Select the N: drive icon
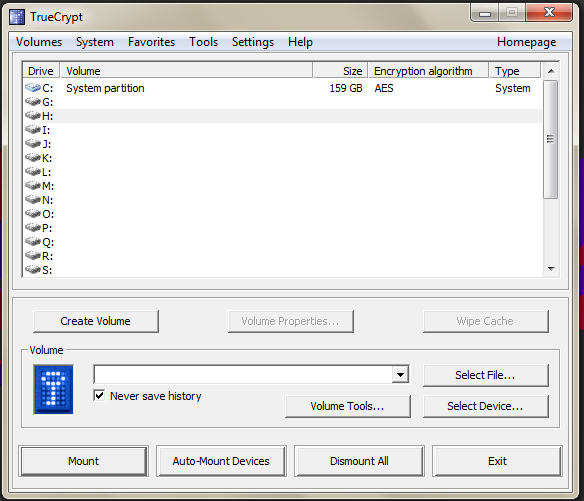 pos(33,200)
